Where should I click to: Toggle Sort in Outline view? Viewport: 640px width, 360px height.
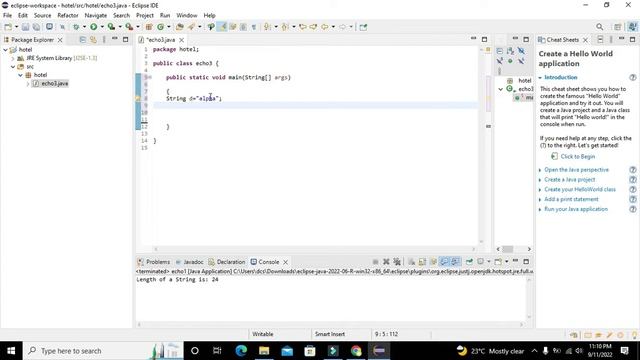510,51
